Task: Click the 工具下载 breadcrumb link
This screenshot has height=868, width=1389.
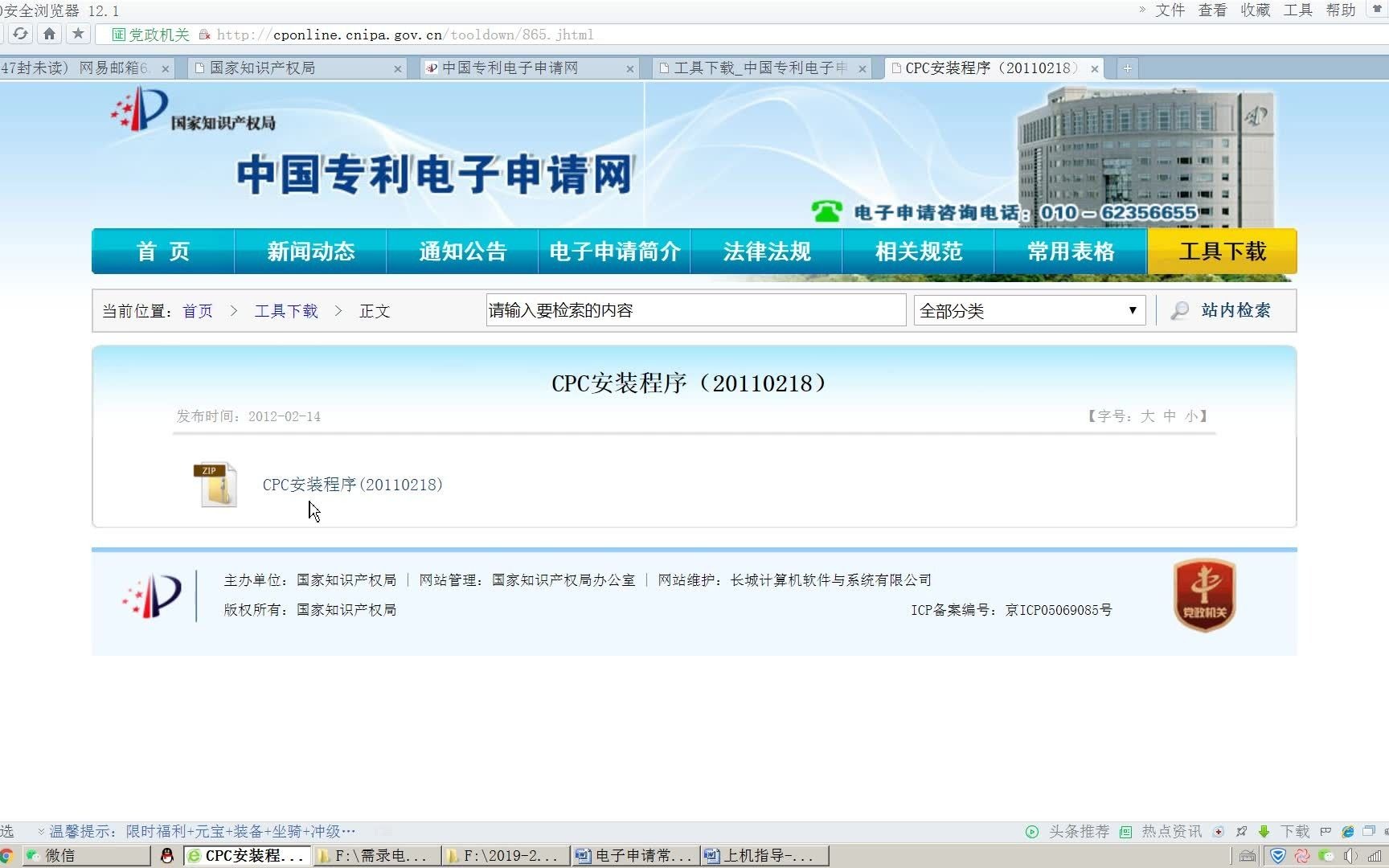Action: pos(286,311)
